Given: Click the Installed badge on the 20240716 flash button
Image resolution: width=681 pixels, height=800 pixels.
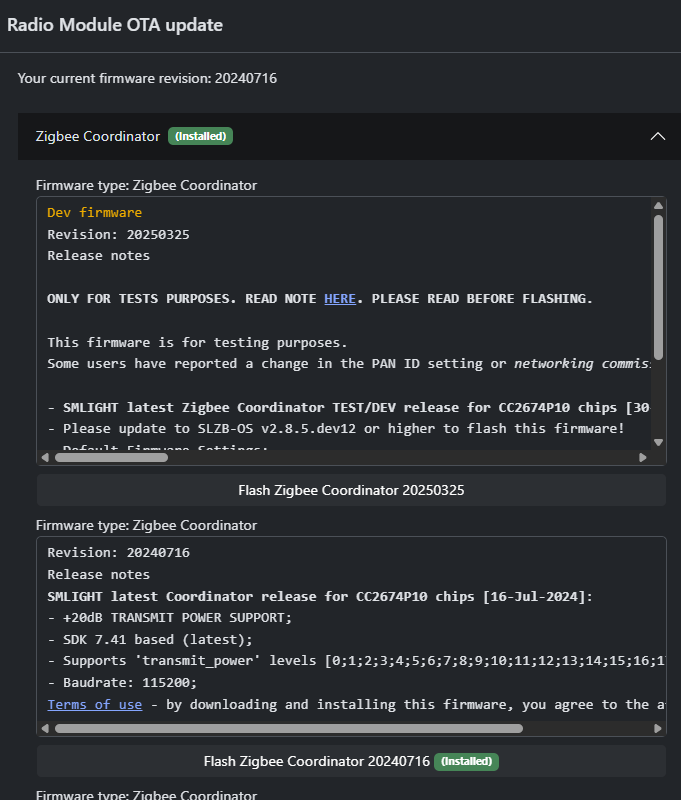Looking at the screenshot, I should 466,761.
